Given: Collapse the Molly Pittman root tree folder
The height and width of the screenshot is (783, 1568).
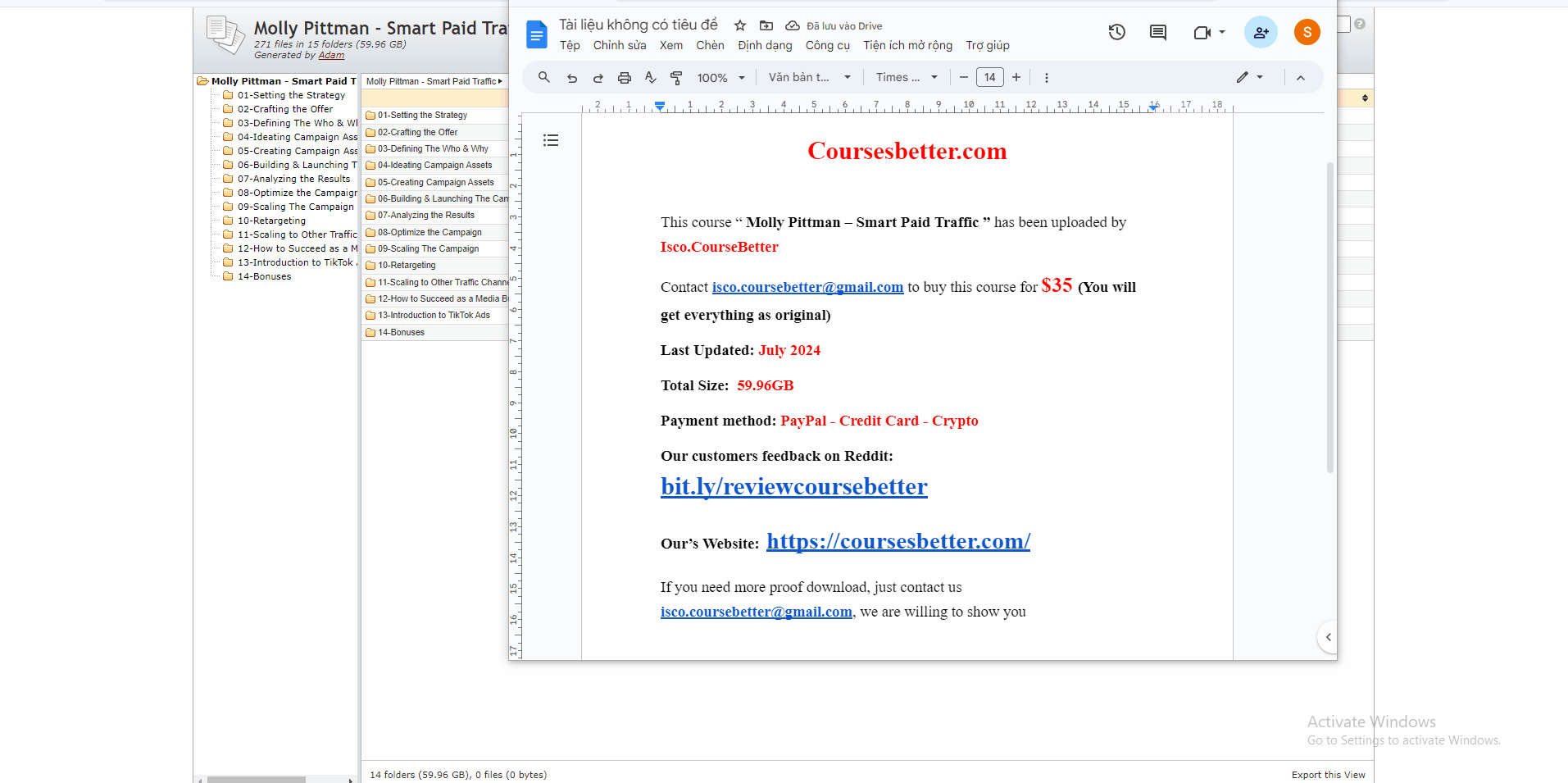Looking at the screenshot, I should tap(202, 81).
